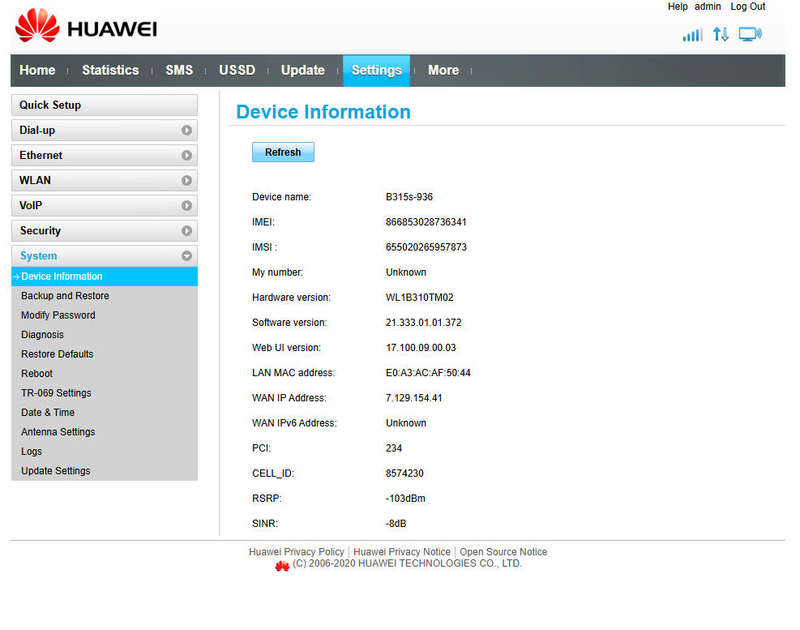The height and width of the screenshot is (630, 800).
Task: Open Backup and Restore page
Action: click(x=65, y=296)
